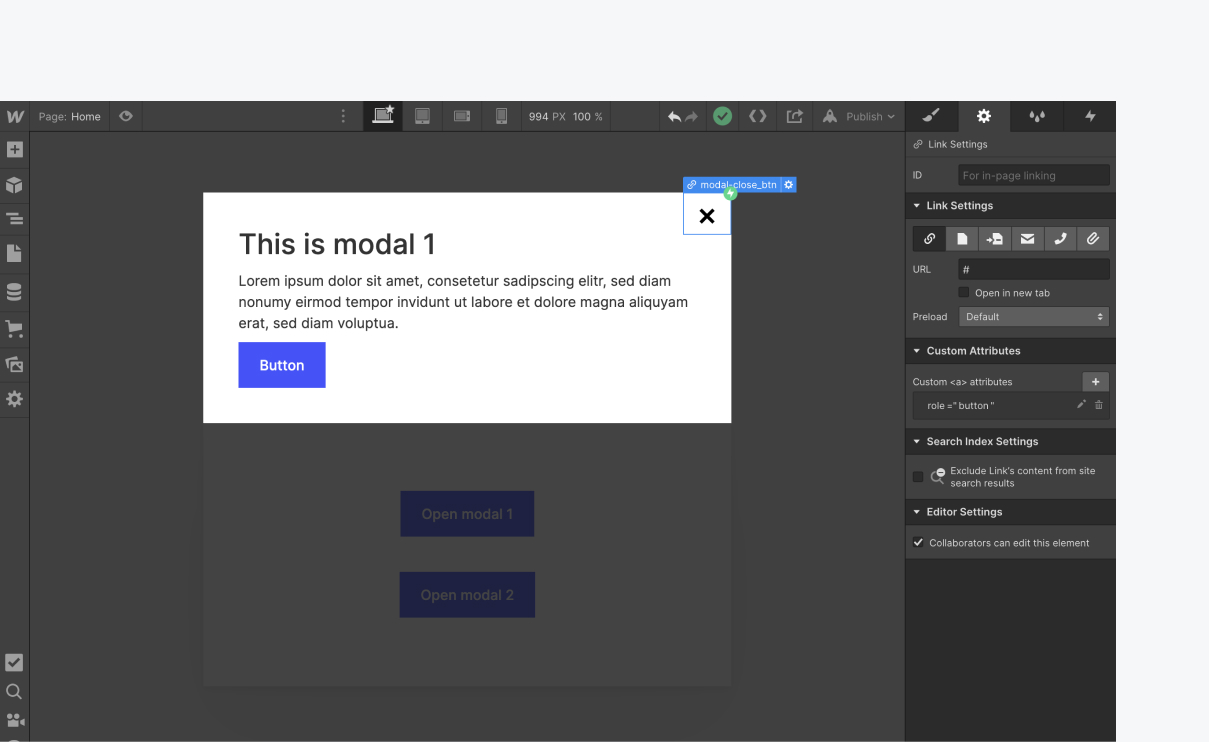Open the Assets panel
This screenshot has height=742, width=1209.
coord(15,364)
